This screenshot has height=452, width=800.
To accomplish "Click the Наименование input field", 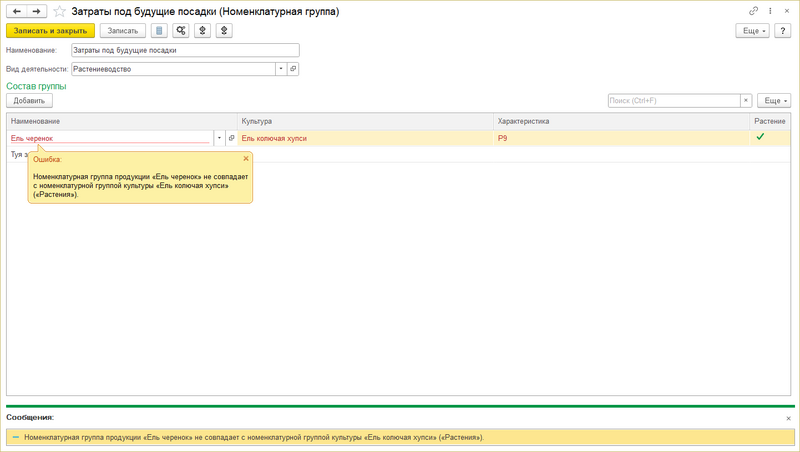I will 185,50.
